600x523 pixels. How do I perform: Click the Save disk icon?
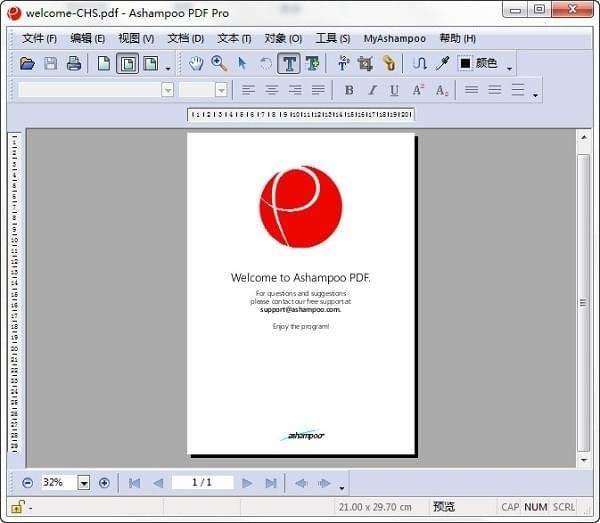[x=51, y=64]
